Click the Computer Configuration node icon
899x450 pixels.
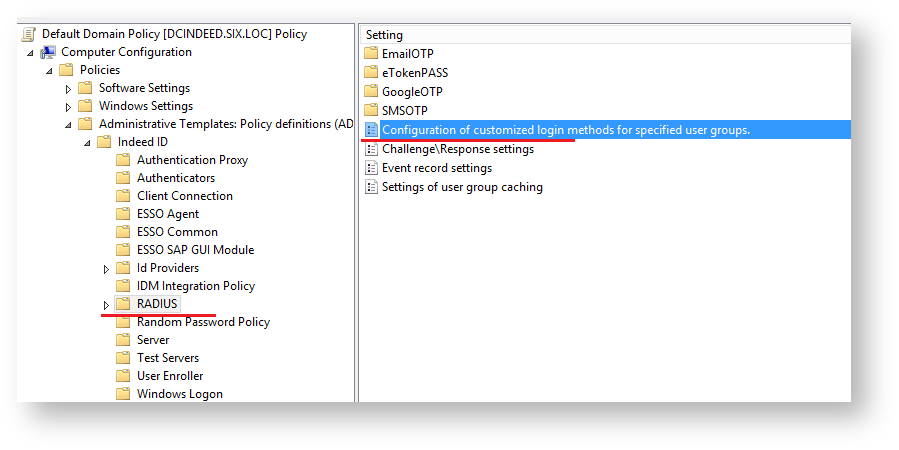tap(48, 52)
